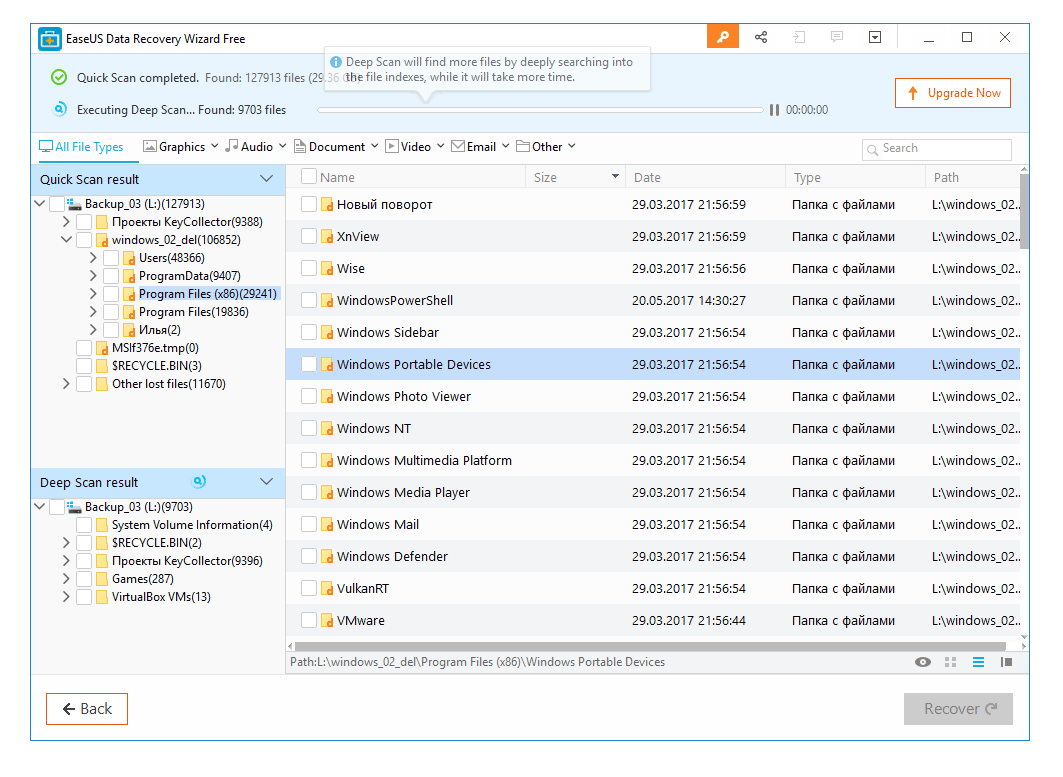The height and width of the screenshot is (777, 1063).
Task: Click the vertical scrollbar of file list
Action: pyautogui.click(x=1024, y=211)
